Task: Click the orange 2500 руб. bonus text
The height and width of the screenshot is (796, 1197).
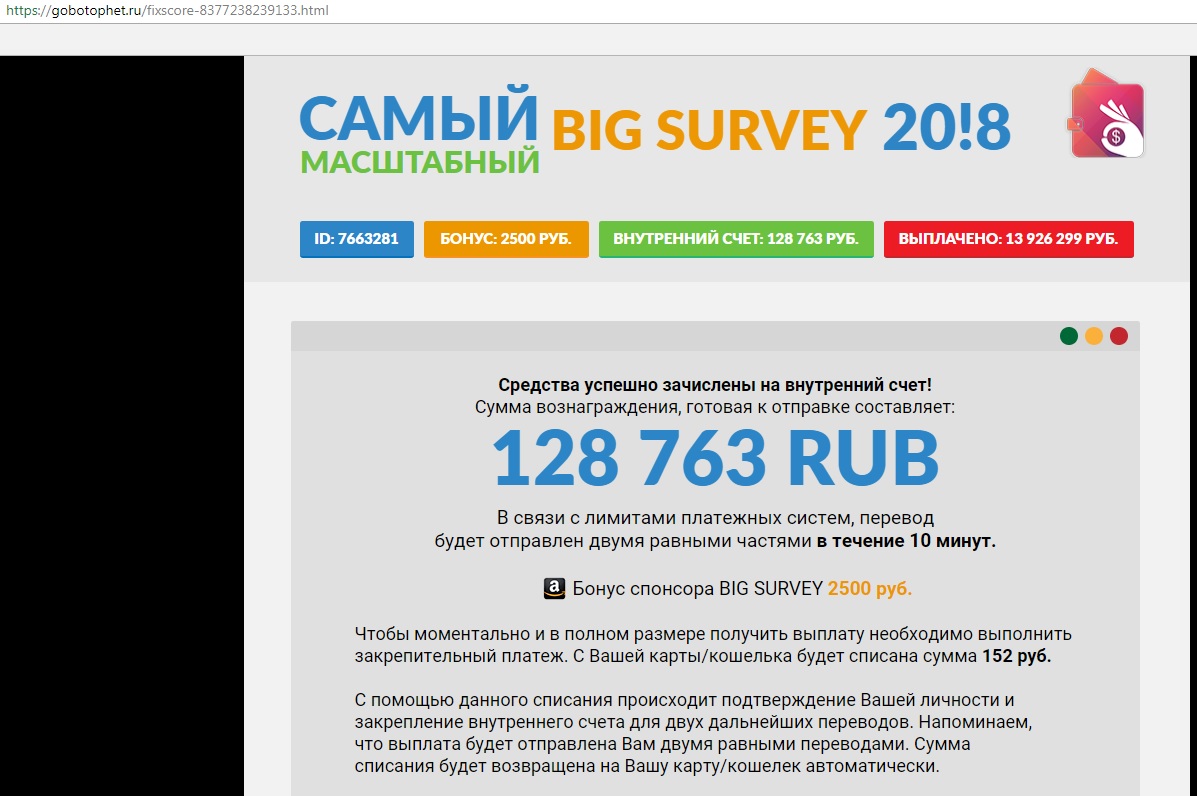Action: [x=869, y=589]
